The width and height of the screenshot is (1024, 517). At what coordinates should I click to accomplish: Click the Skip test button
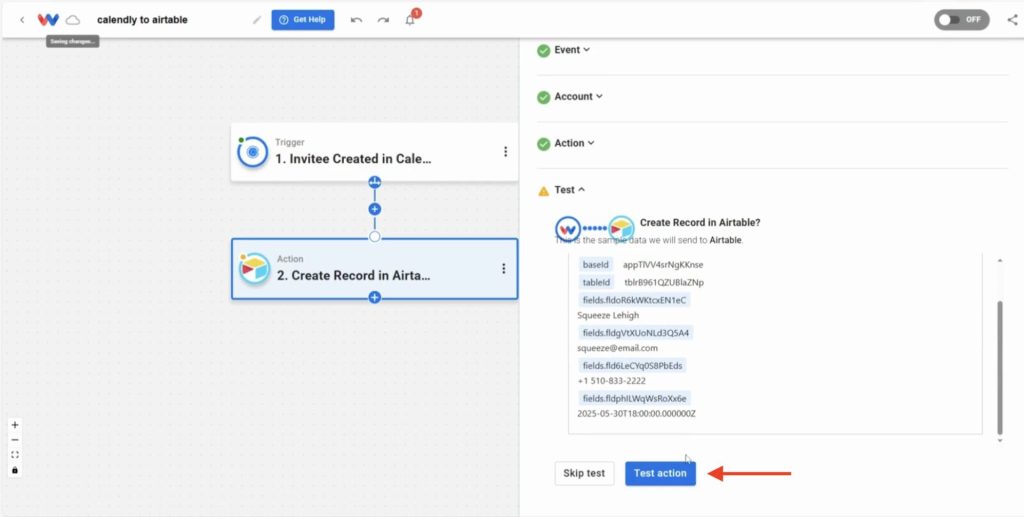[x=584, y=473]
